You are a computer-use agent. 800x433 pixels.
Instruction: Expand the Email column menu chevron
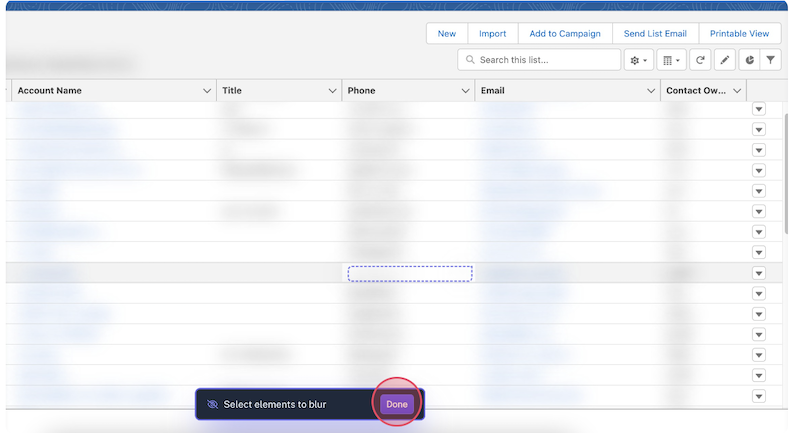pos(651,91)
